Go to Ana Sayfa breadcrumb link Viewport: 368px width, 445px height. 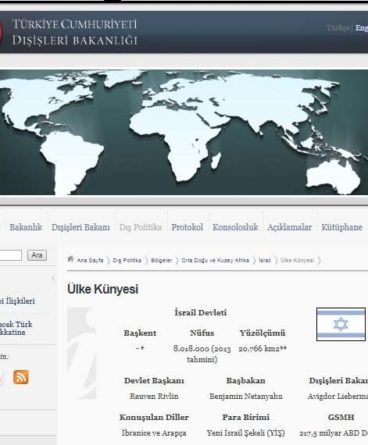[90, 260]
